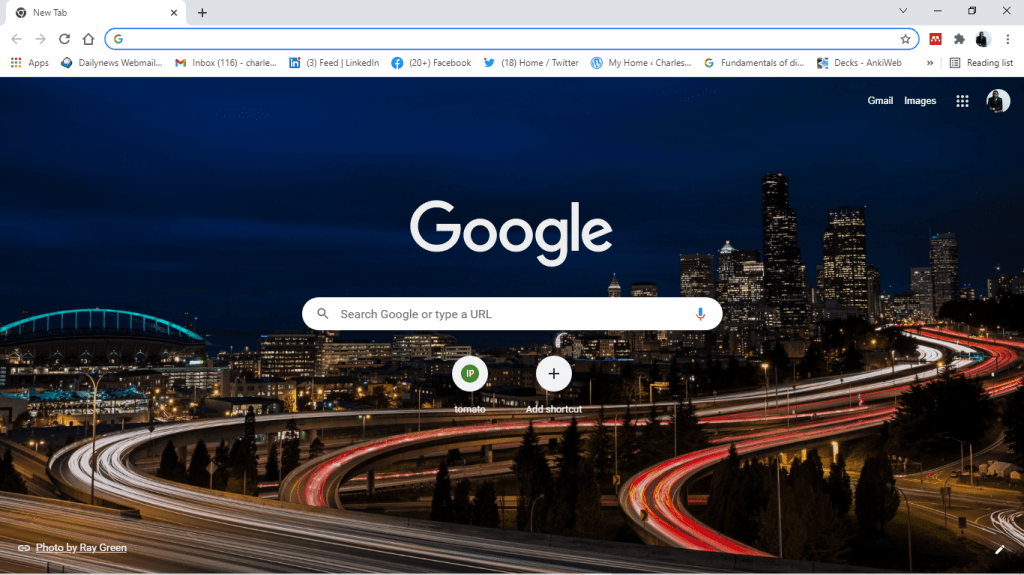The height and width of the screenshot is (575, 1024).
Task: Open a new tab with the plus button
Action: 202,13
